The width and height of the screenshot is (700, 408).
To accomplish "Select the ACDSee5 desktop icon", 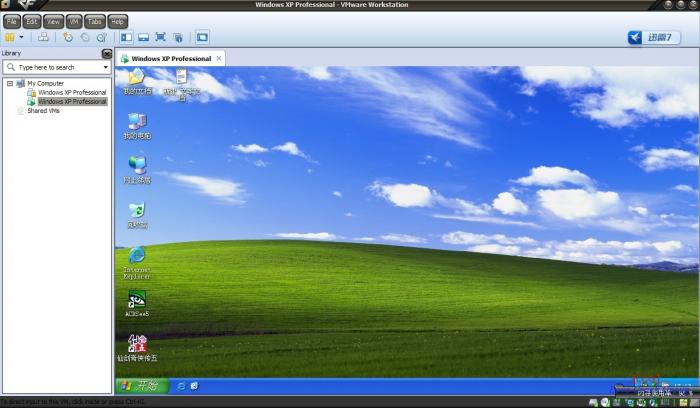I will click(137, 304).
